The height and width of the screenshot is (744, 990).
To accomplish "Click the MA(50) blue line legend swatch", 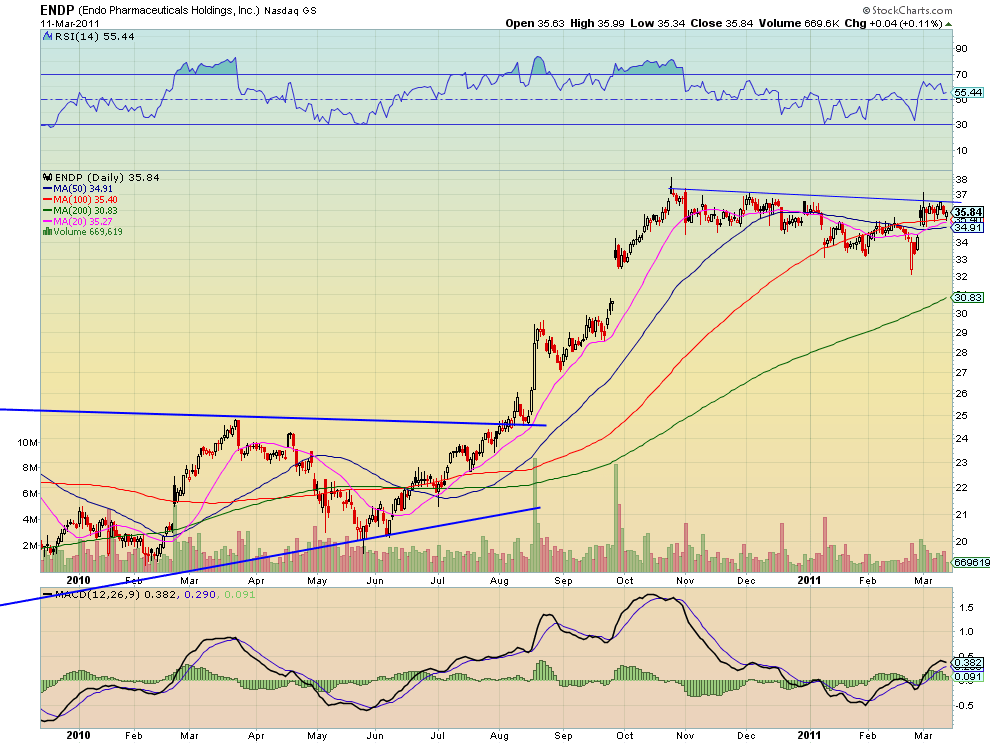I will coord(47,189).
